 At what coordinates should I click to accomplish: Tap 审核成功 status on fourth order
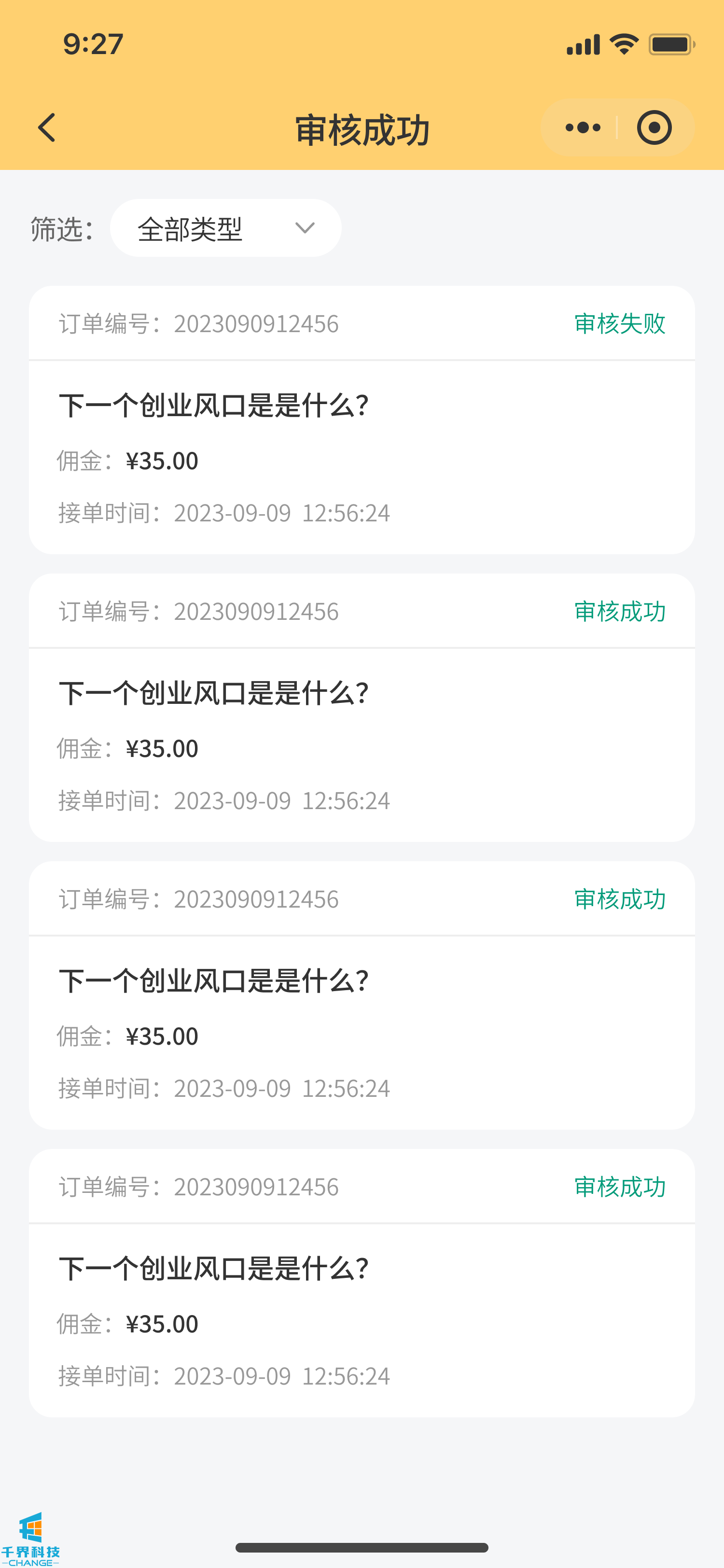[619, 1187]
